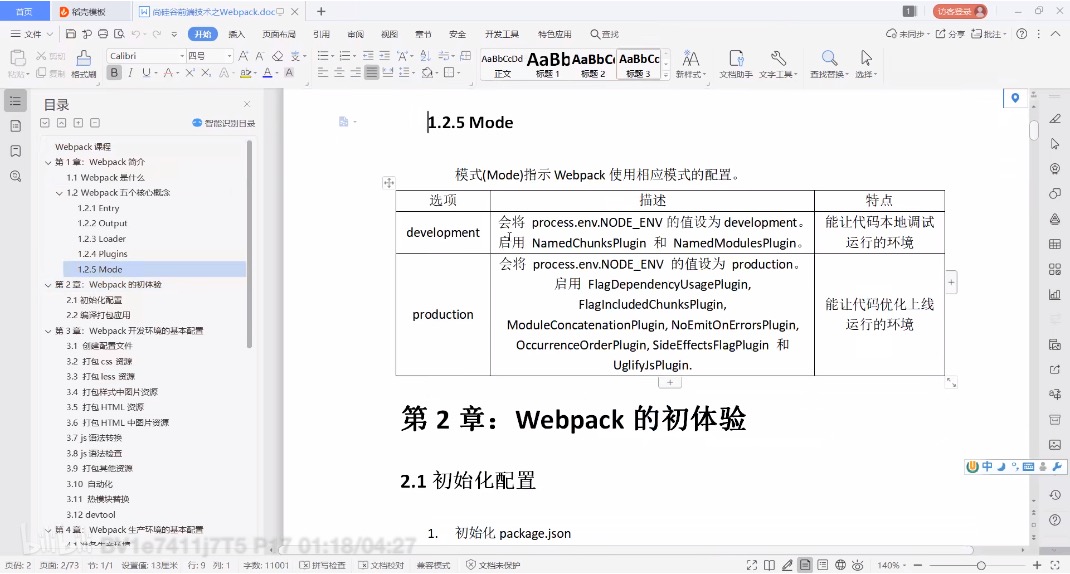Viewport: 1070px width, 574px height.
Task: Toggle spell check (拼写检查) in status bar
Action: [x=323, y=565]
